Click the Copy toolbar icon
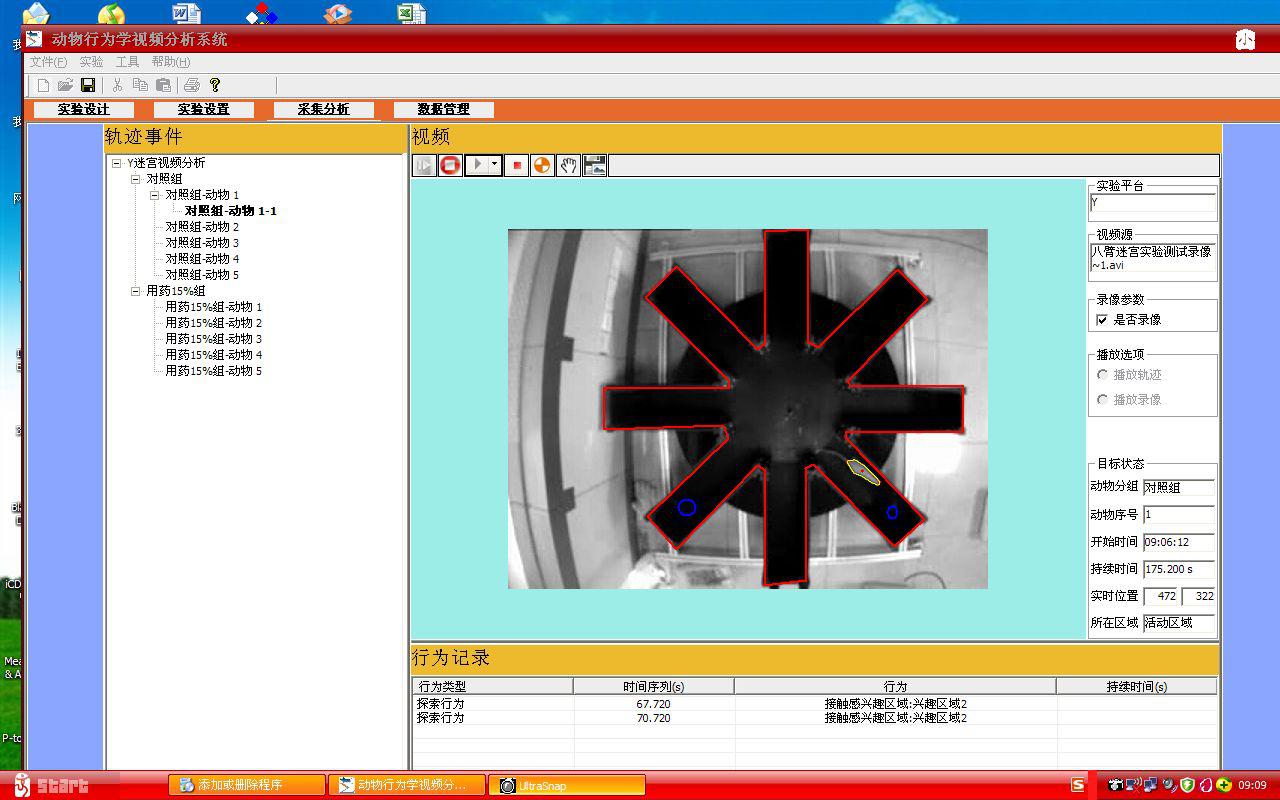Image resolution: width=1280 pixels, height=800 pixels. pyautogui.click(x=140, y=86)
